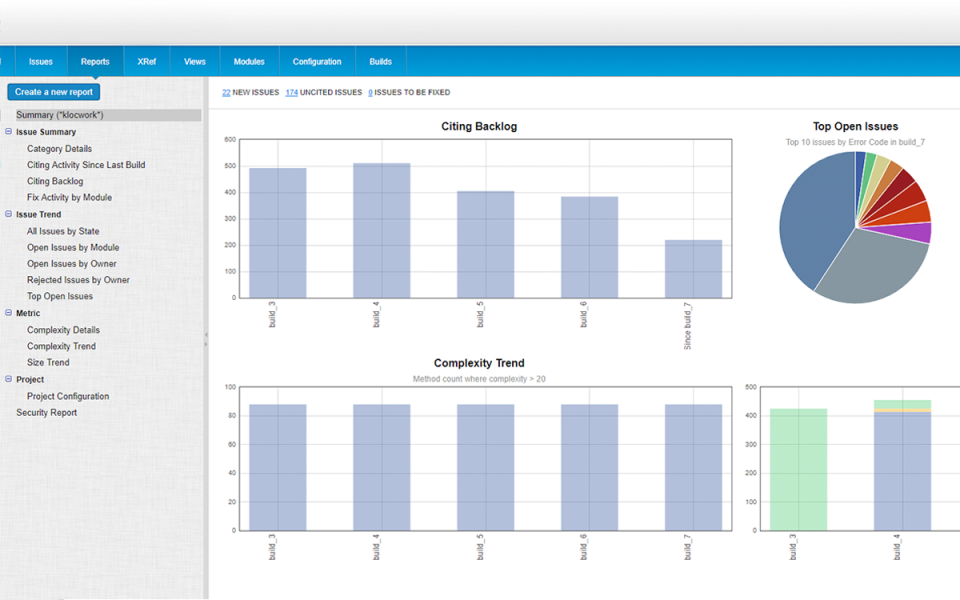The image size is (960, 600).
Task: Collapse the Metric section
Action: tap(9, 313)
